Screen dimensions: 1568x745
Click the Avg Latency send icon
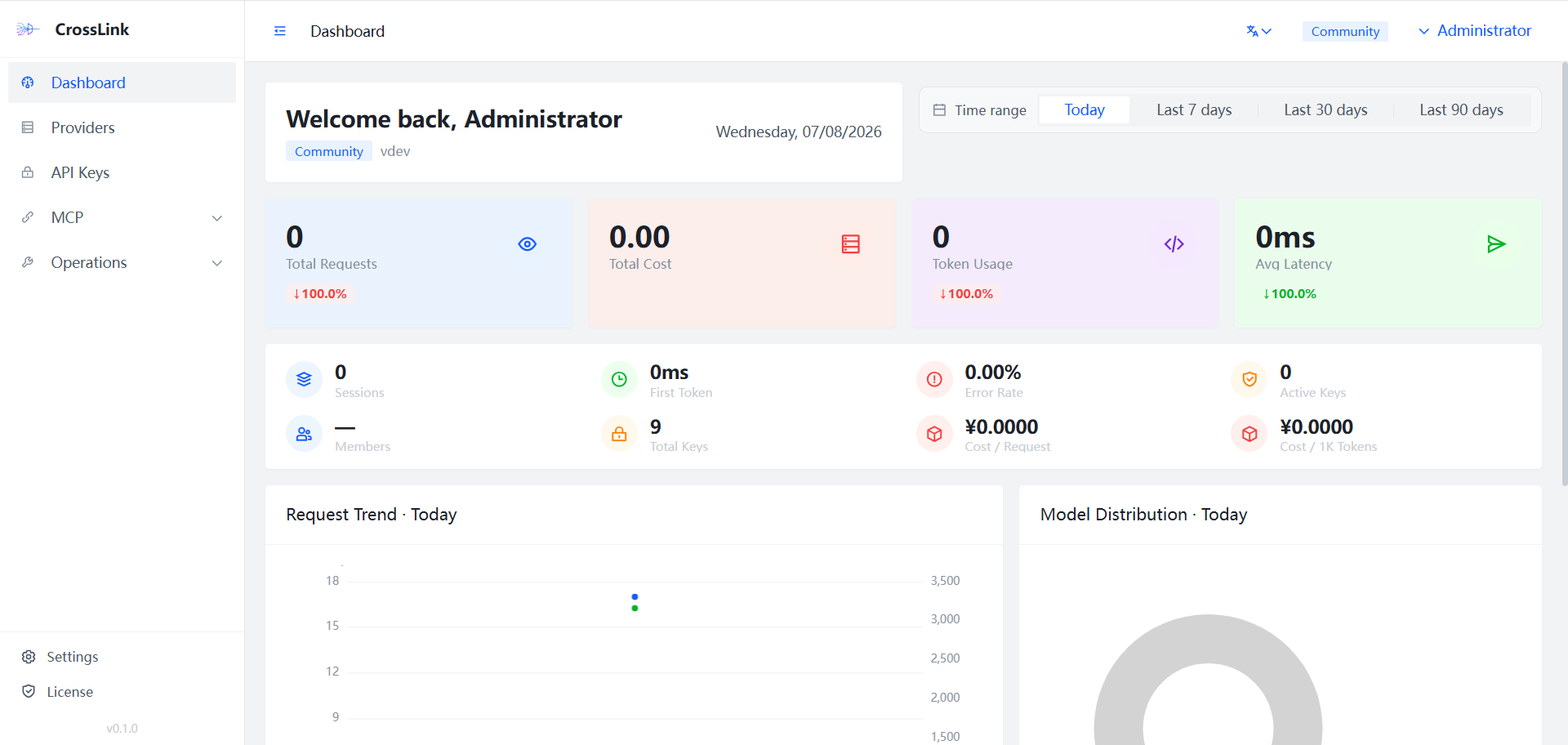(1496, 244)
